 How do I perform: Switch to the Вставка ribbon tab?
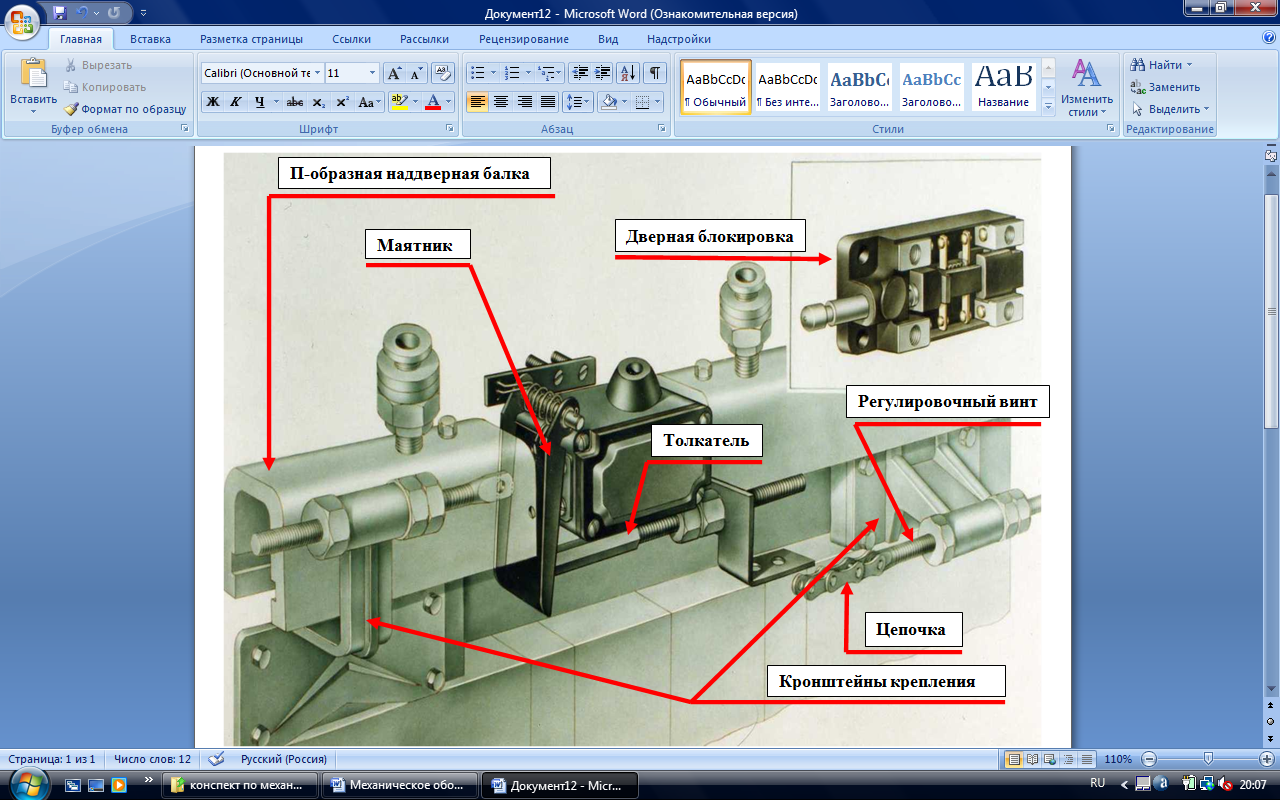[150, 39]
